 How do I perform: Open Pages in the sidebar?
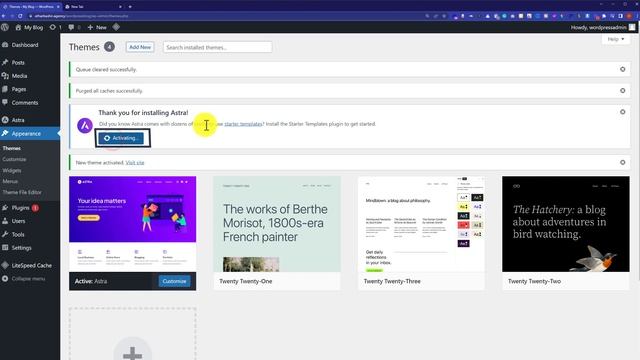click(x=19, y=89)
